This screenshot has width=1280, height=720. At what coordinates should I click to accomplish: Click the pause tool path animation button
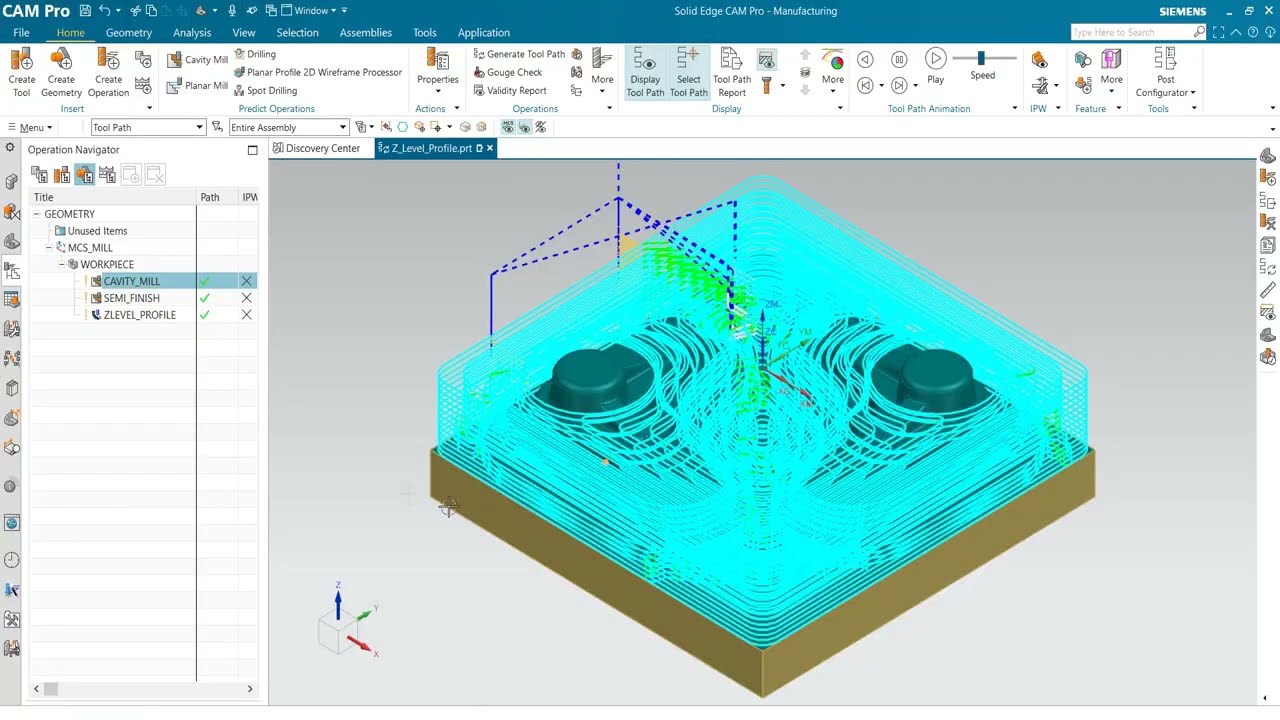point(899,59)
